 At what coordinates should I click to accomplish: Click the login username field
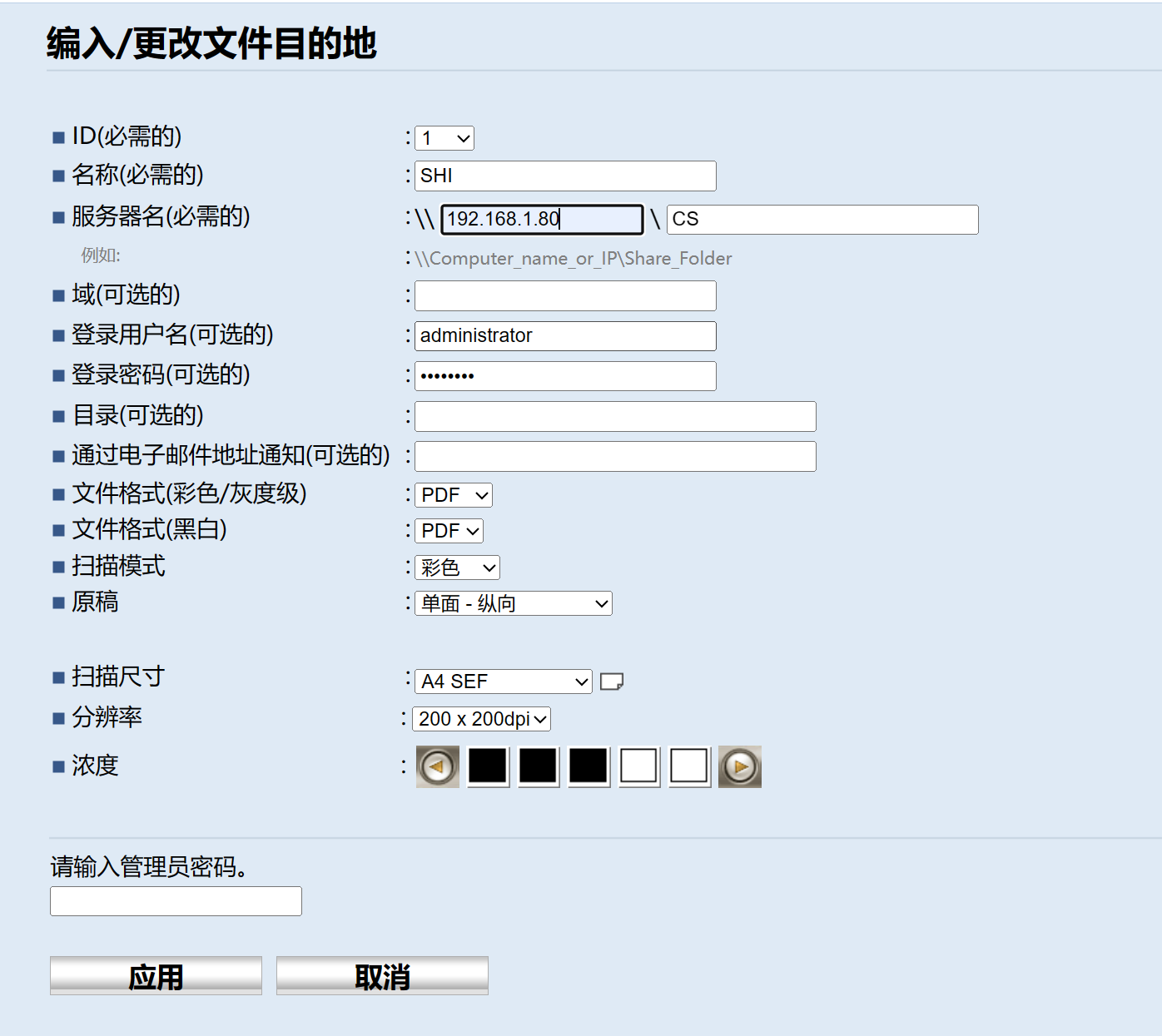coord(565,335)
